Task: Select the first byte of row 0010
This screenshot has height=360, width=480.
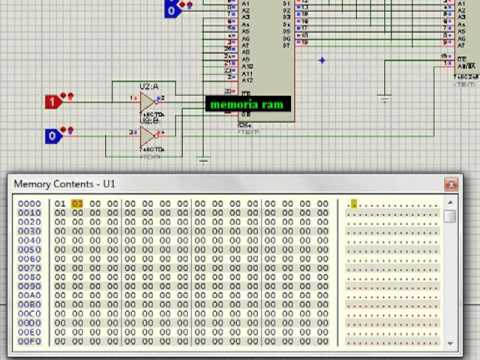Action: pos(60,213)
